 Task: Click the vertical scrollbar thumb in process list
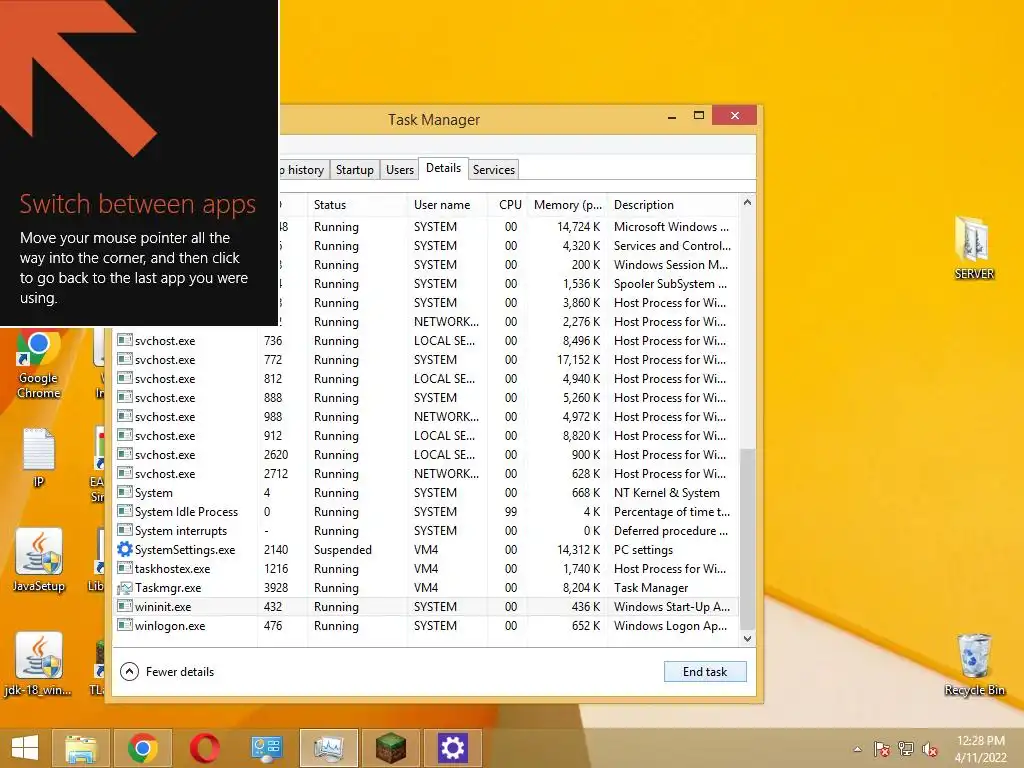pos(747,539)
